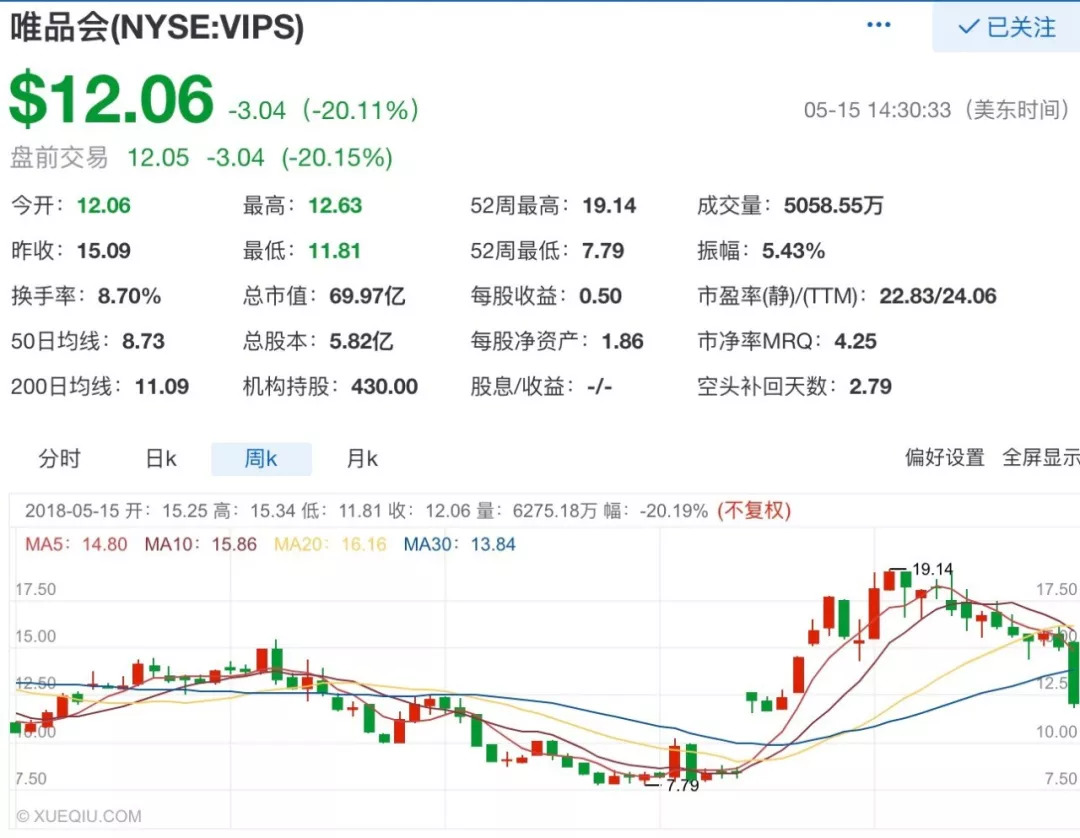Click the 幅: -20.19% value in chart header
The image size is (1080, 838).
coord(655,511)
